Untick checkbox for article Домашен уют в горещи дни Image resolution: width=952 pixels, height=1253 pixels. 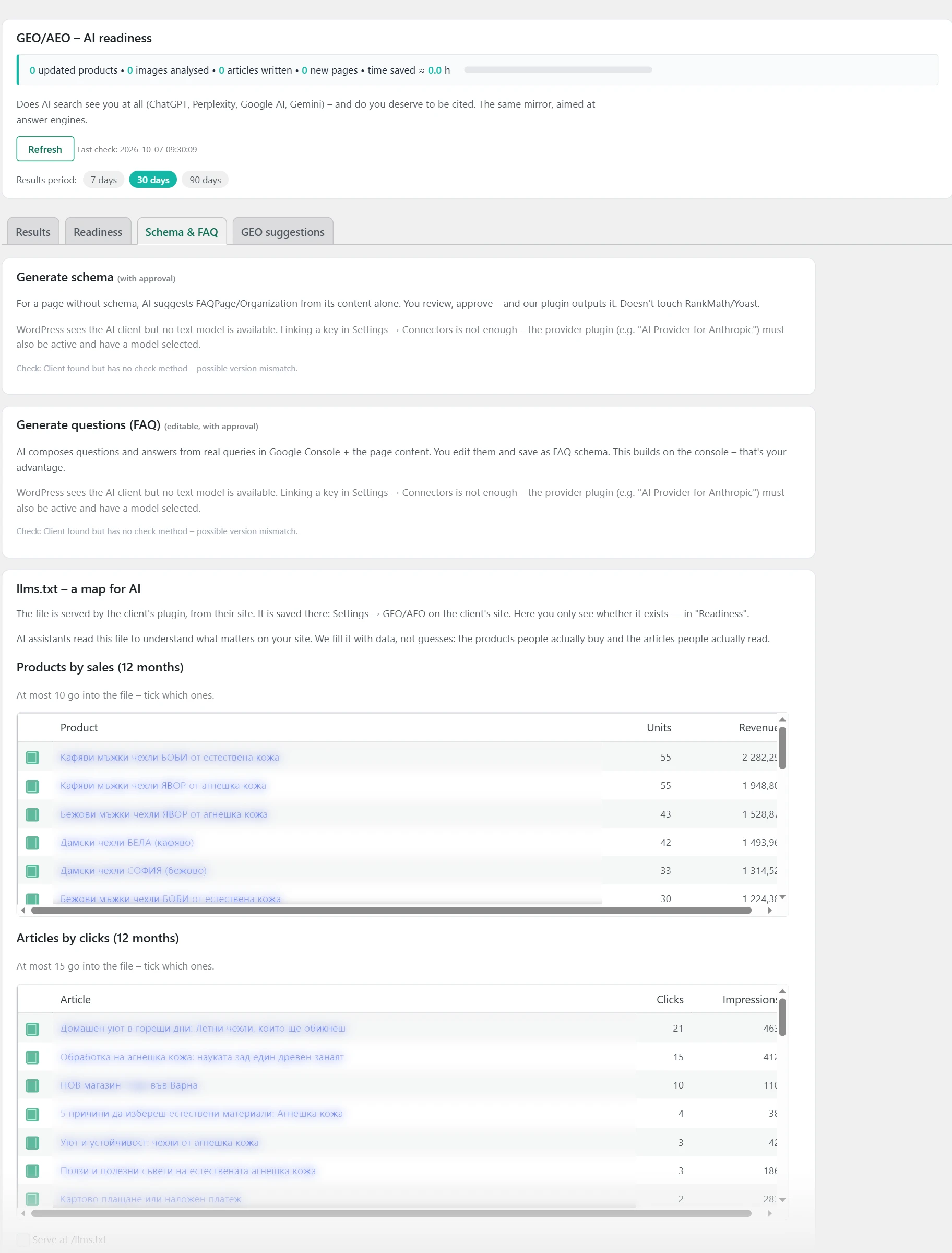(x=32, y=1029)
